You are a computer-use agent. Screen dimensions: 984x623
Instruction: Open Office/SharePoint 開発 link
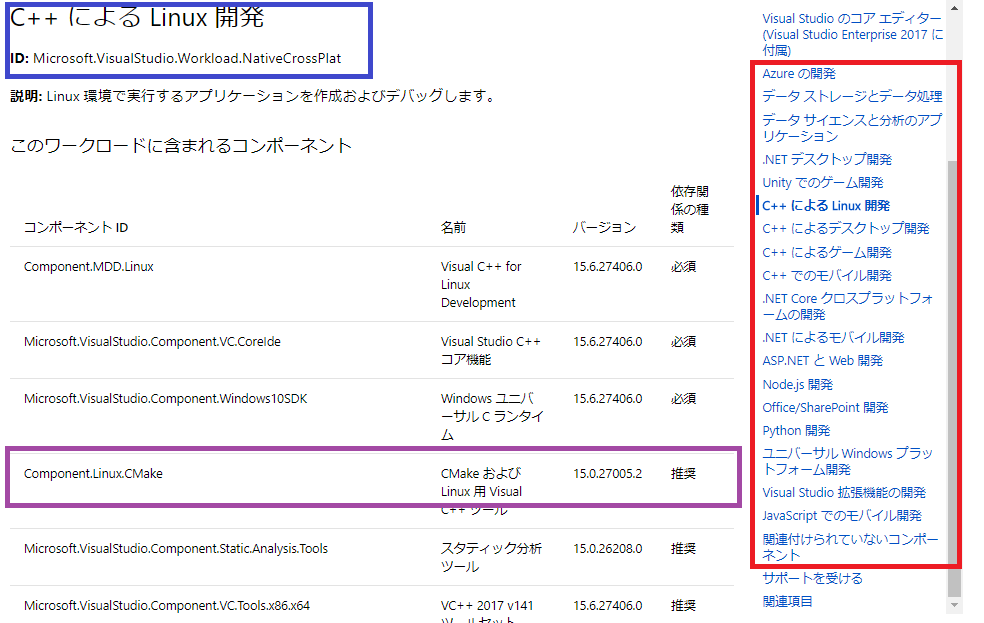pyautogui.click(x=825, y=408)
